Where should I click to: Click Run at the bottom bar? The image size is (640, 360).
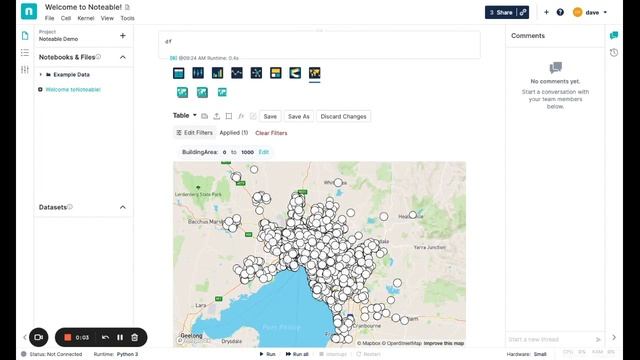[268, 354]
